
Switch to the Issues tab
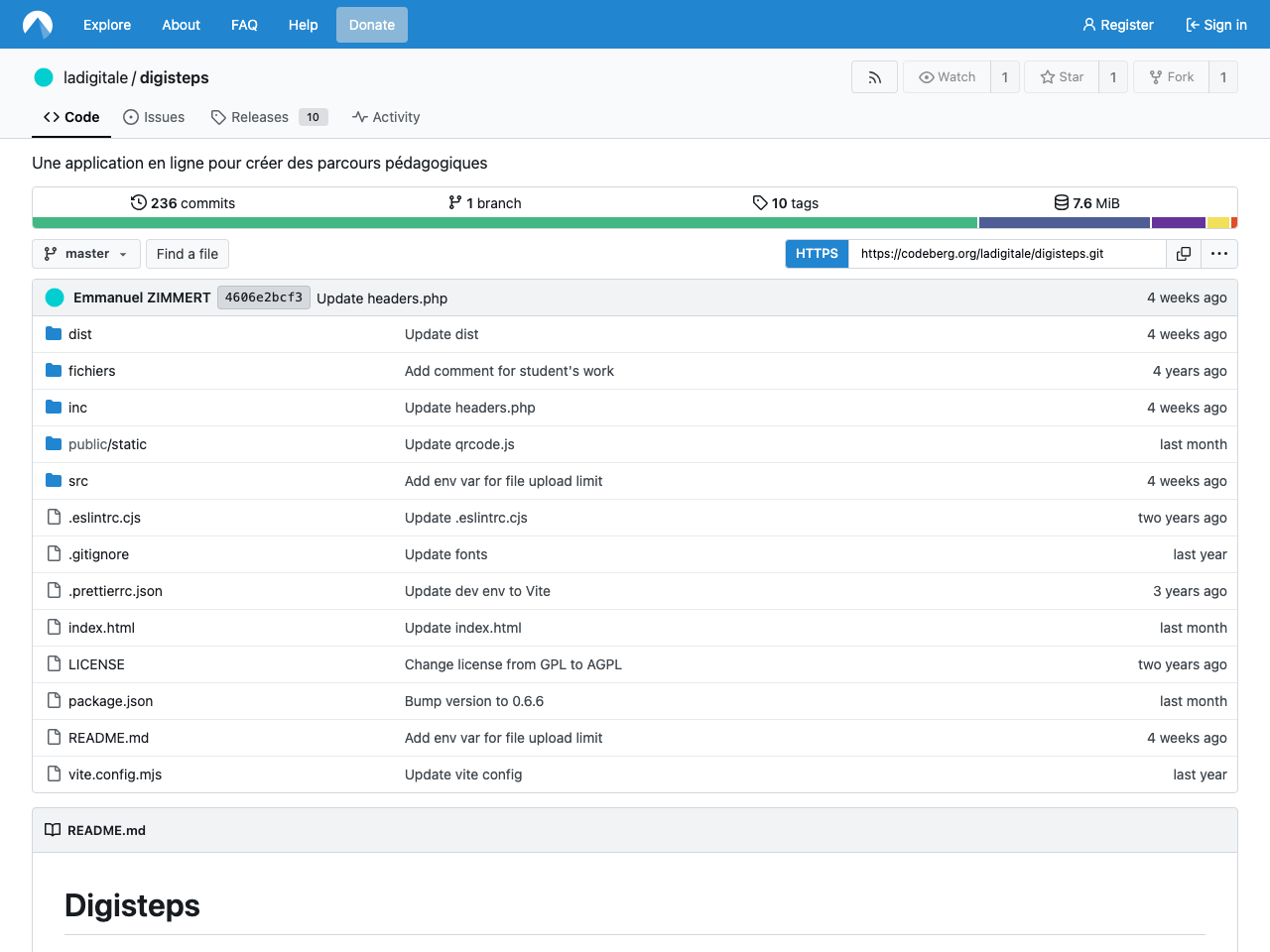[154, 117]
